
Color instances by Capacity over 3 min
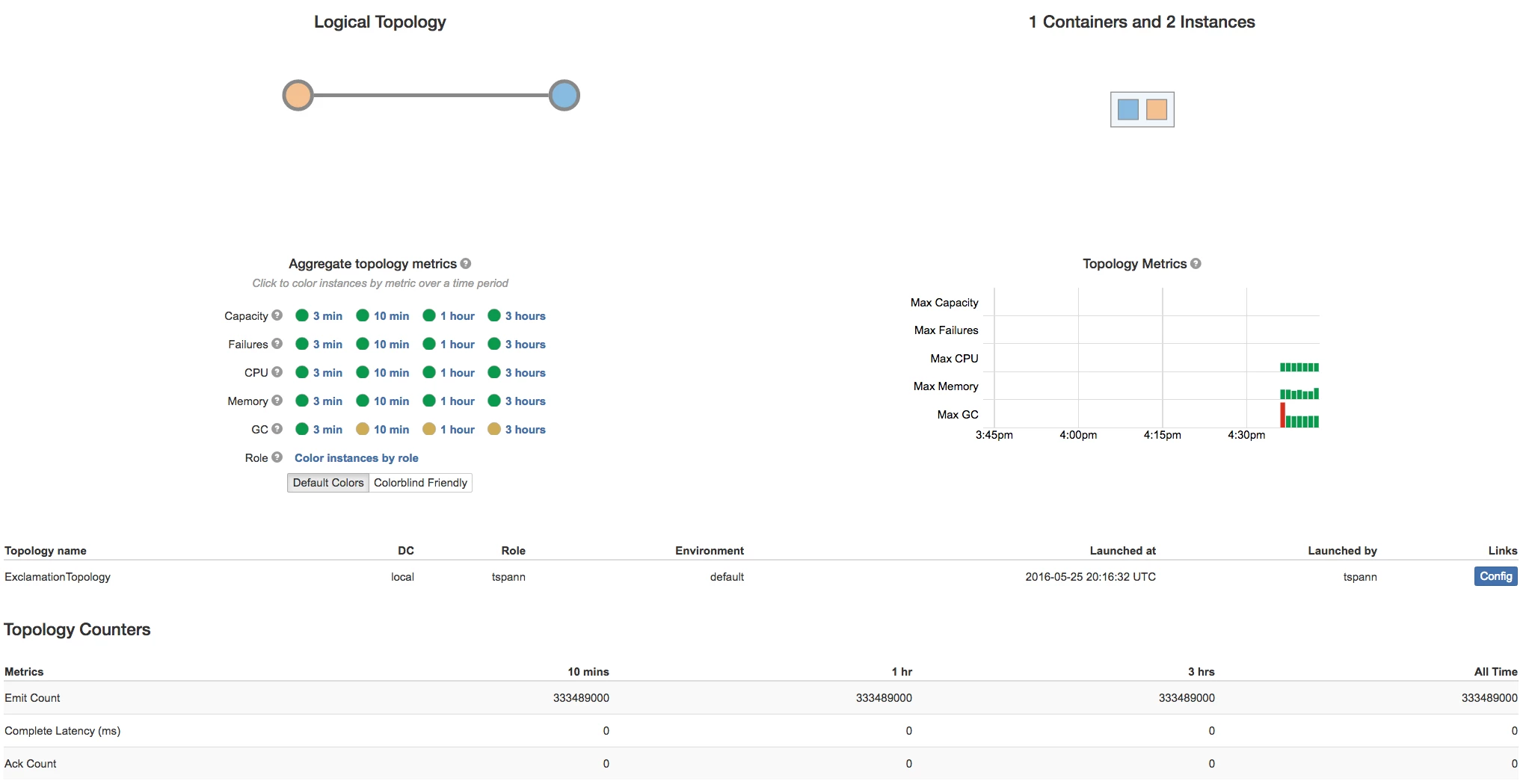(319, 316)
